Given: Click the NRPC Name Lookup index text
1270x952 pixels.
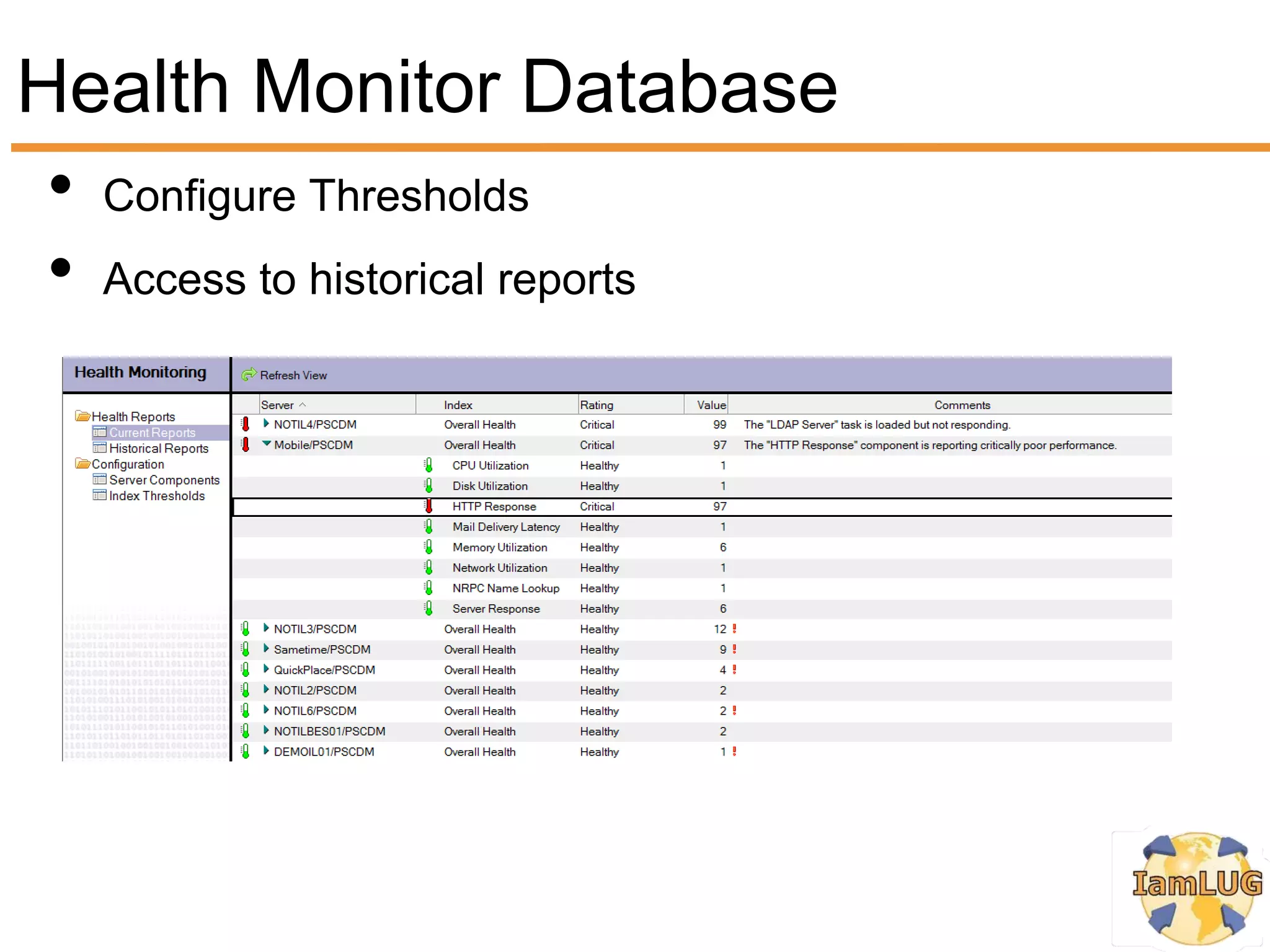Looking at the screenshot, I should [x=506, y=588].
